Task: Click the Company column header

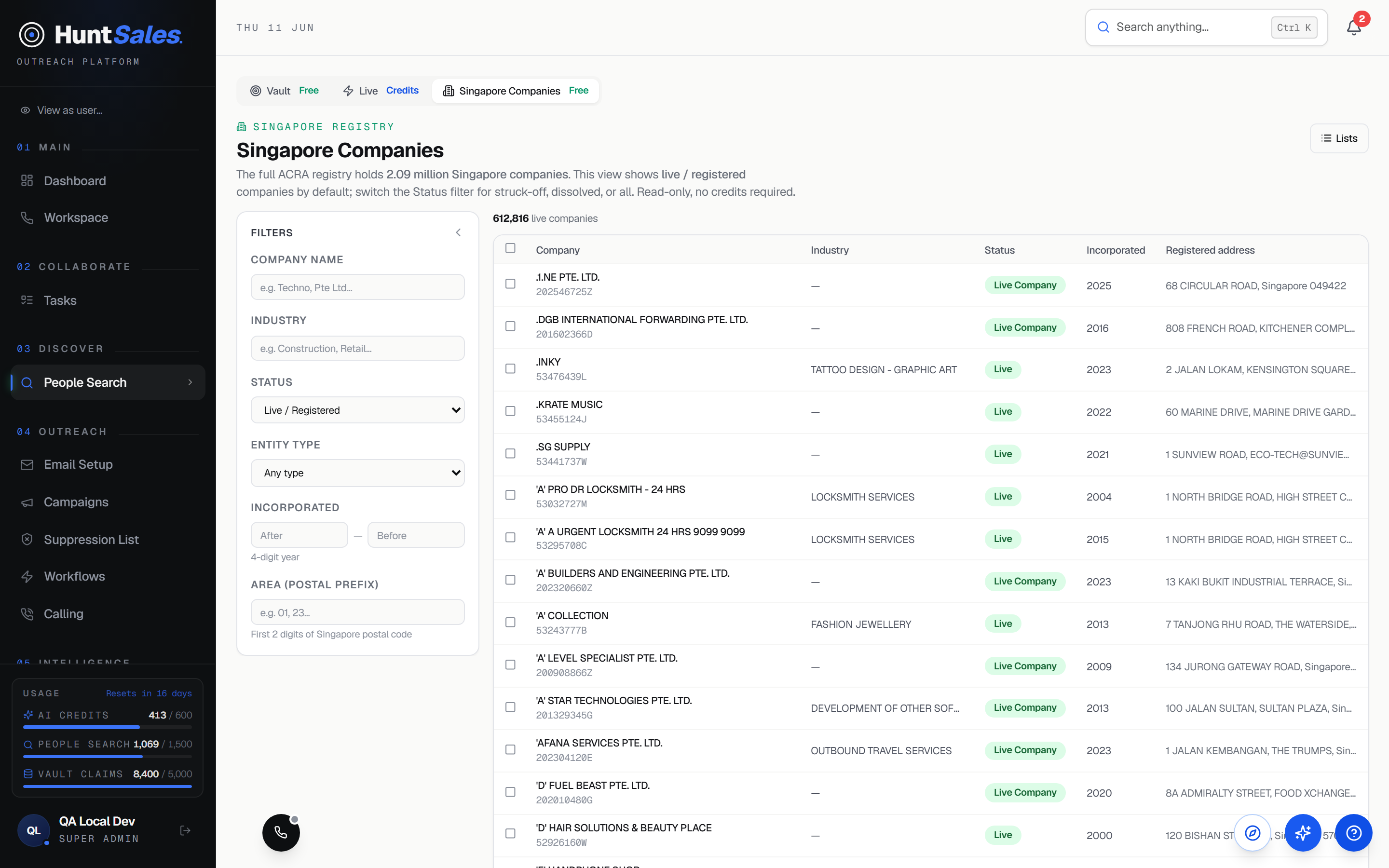Action: (558, 250)
